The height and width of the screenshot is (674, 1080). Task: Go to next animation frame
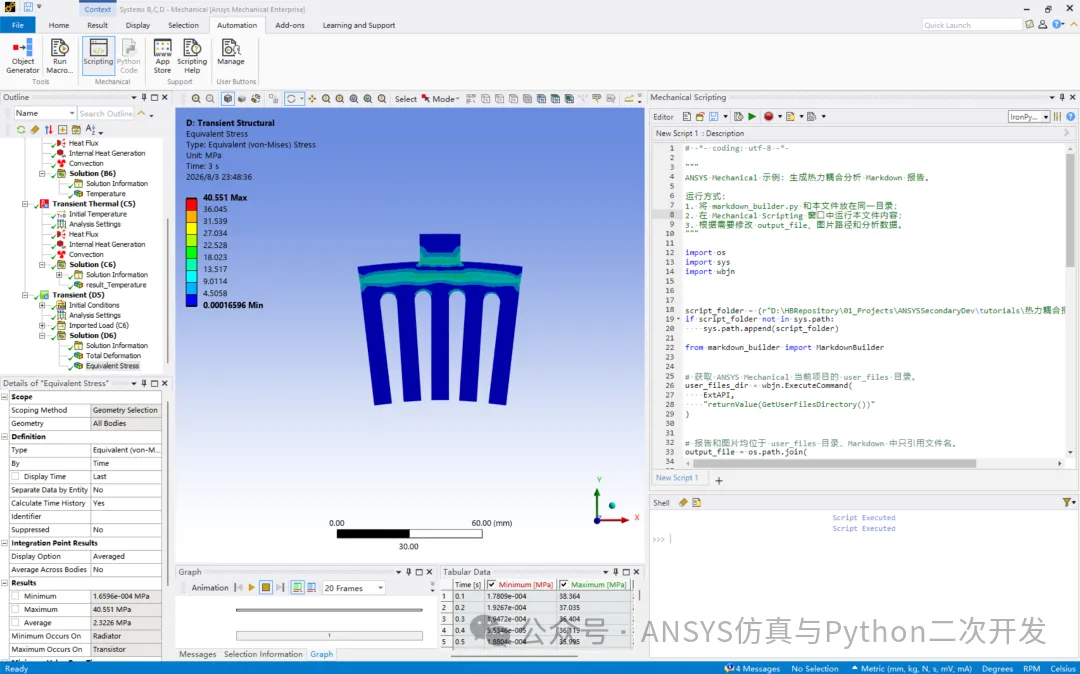point(280,587)
